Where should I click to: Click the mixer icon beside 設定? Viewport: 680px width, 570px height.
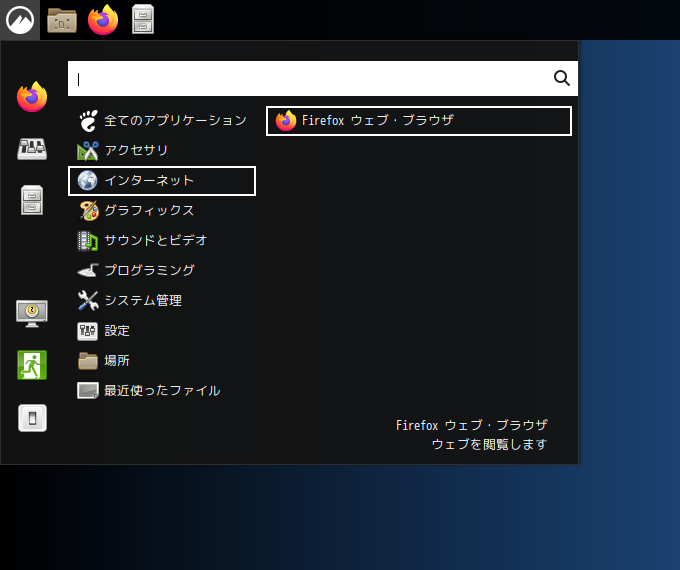coord(88,331)
